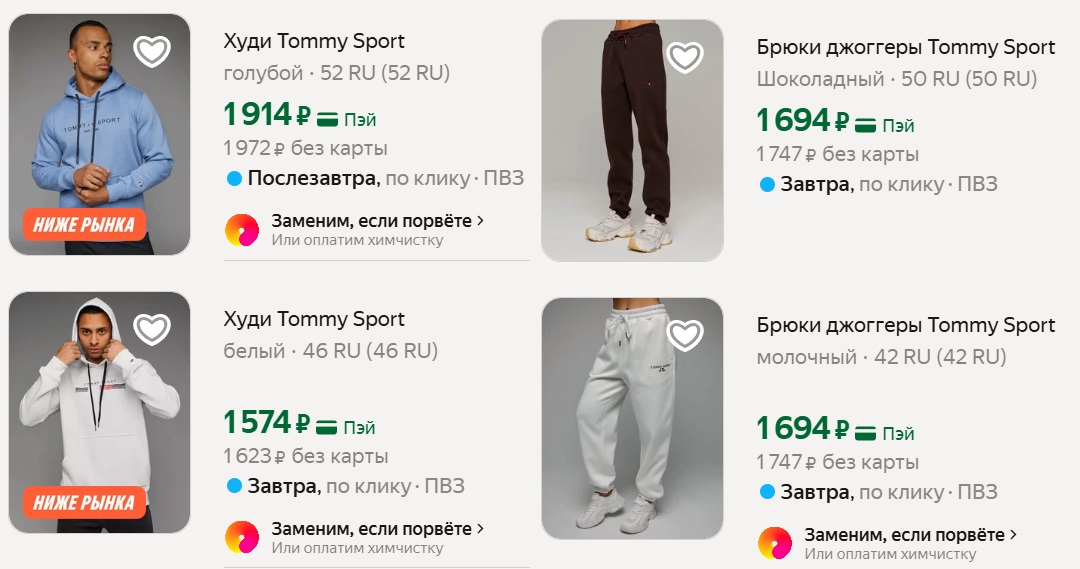The height and width of the screenshot is (569, 1080).
Task: Expand 'Заменим, если порвёте' under white hoodie
Action: tap(377, 529)
